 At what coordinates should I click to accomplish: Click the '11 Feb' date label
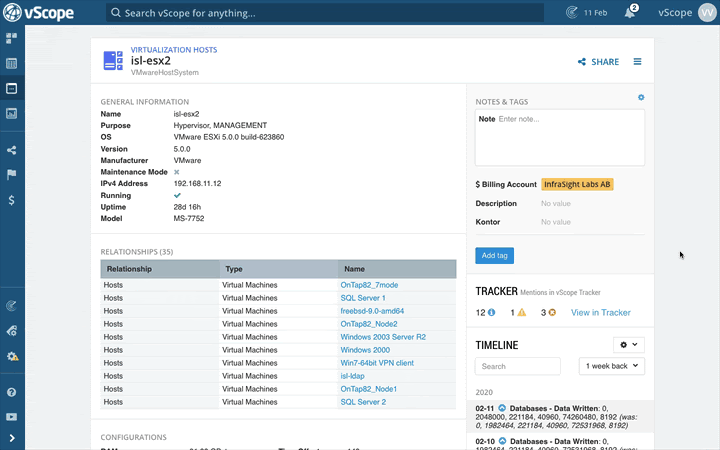pos(596,13)
